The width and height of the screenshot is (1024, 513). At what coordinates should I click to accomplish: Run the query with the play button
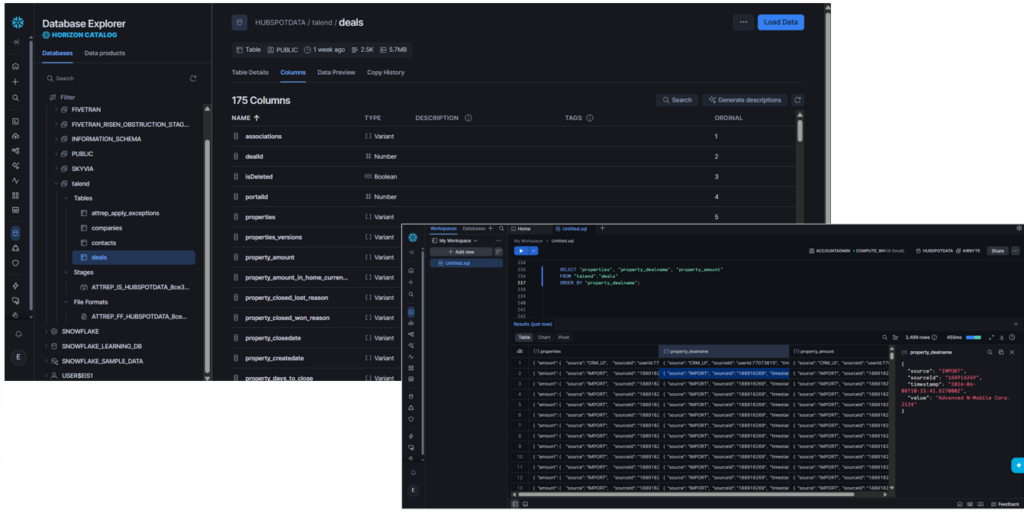click(x=521, y=251)
